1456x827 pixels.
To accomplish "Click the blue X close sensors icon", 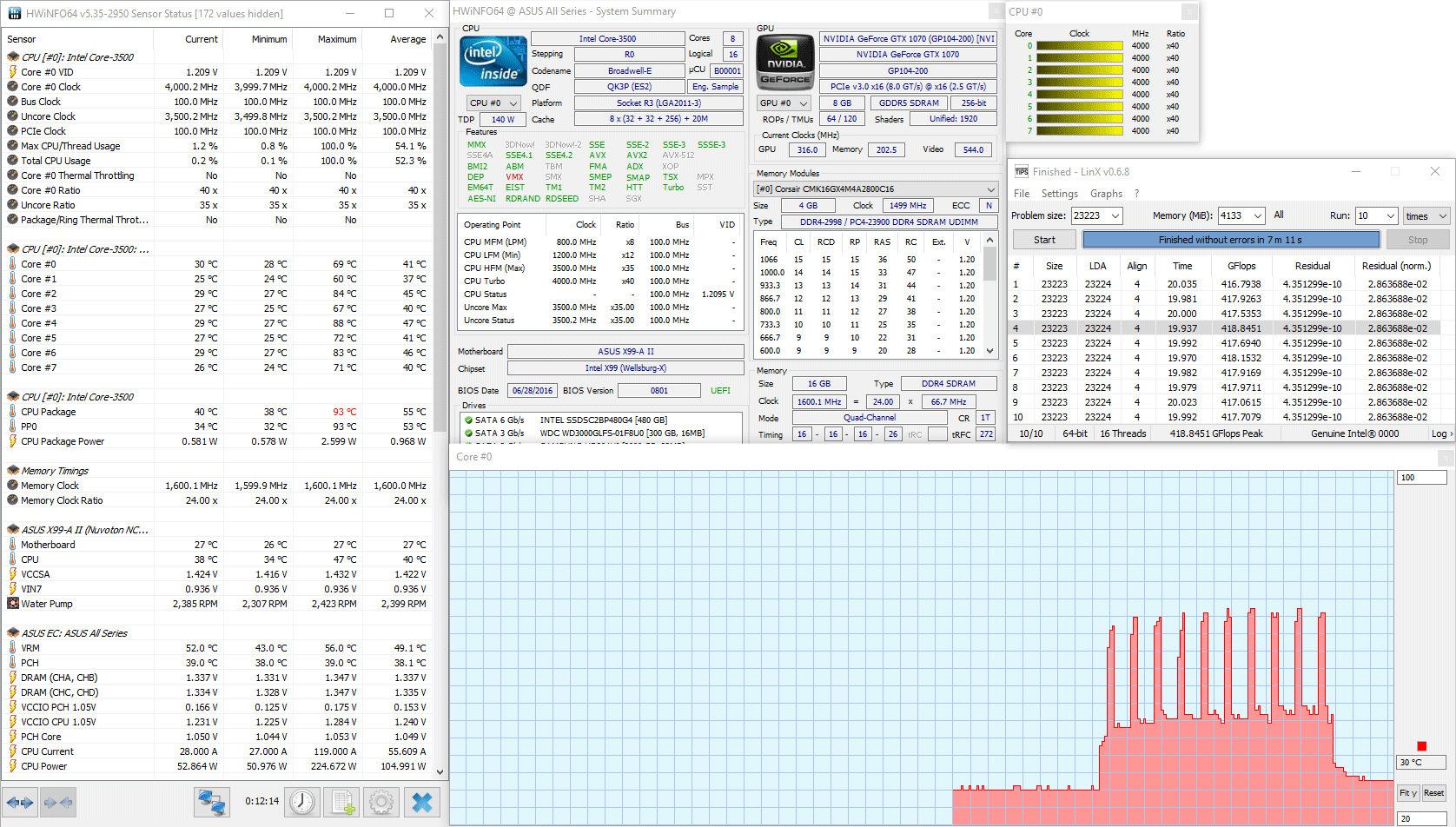I will (x=422, y=802).
